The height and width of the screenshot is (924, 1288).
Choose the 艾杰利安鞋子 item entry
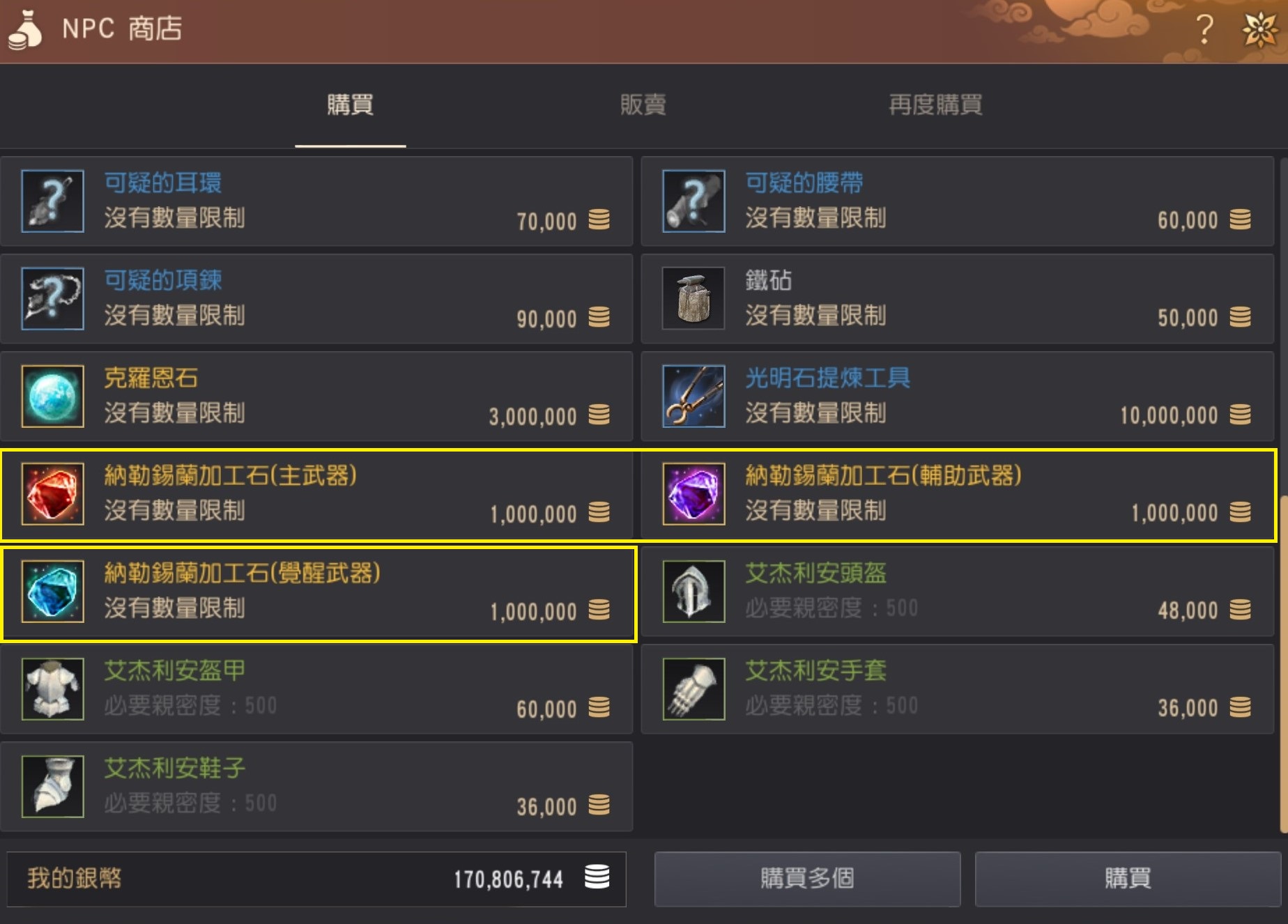pos(316,787)
